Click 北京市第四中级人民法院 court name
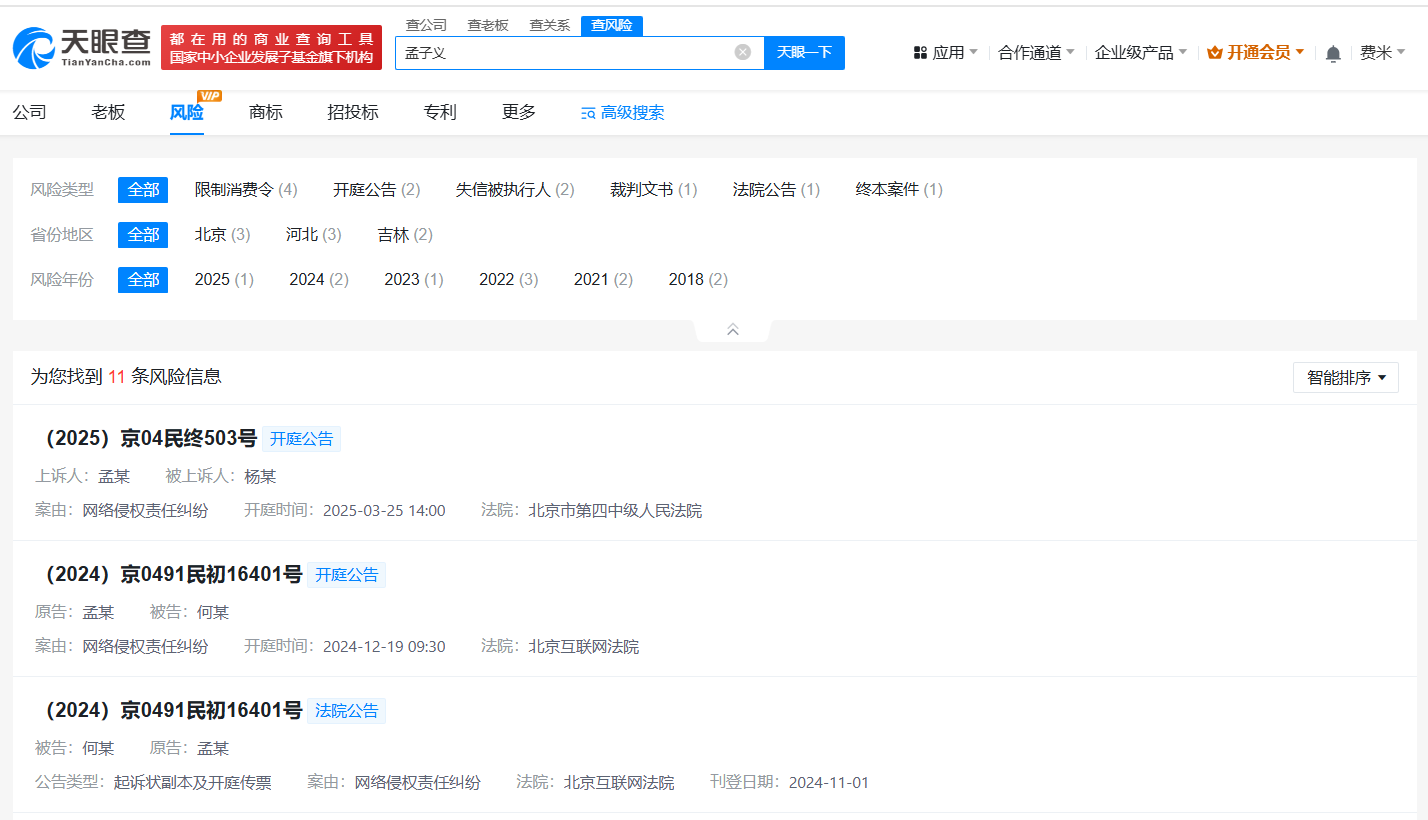 [615, 511]
